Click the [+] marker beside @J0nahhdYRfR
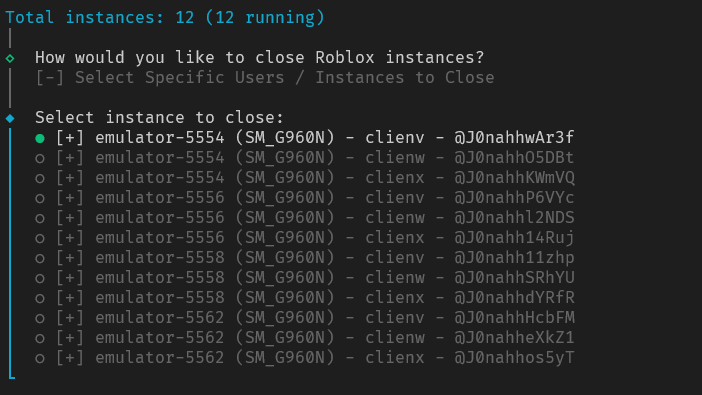This screenshot has width=702, height=395. click(x=70, y=298)
